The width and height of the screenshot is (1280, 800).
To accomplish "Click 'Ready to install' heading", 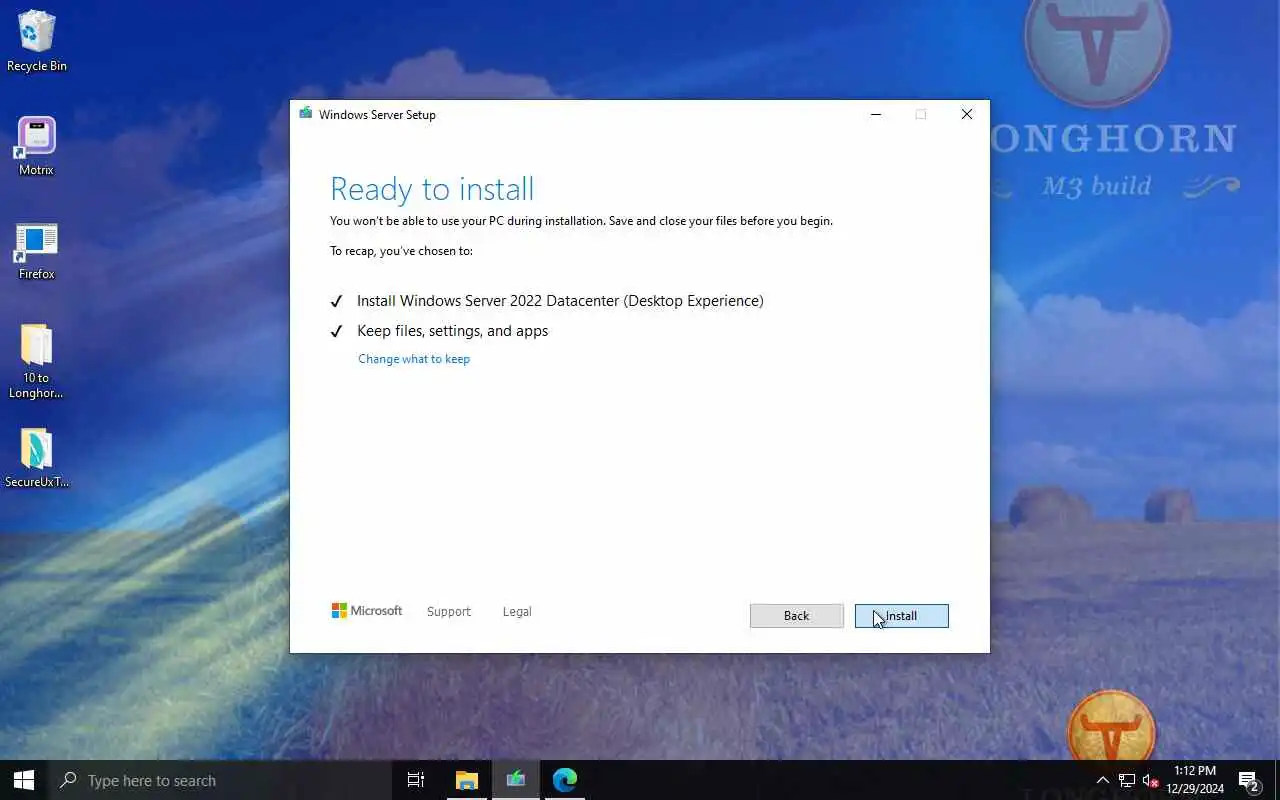I will click(x=432, y=189).
